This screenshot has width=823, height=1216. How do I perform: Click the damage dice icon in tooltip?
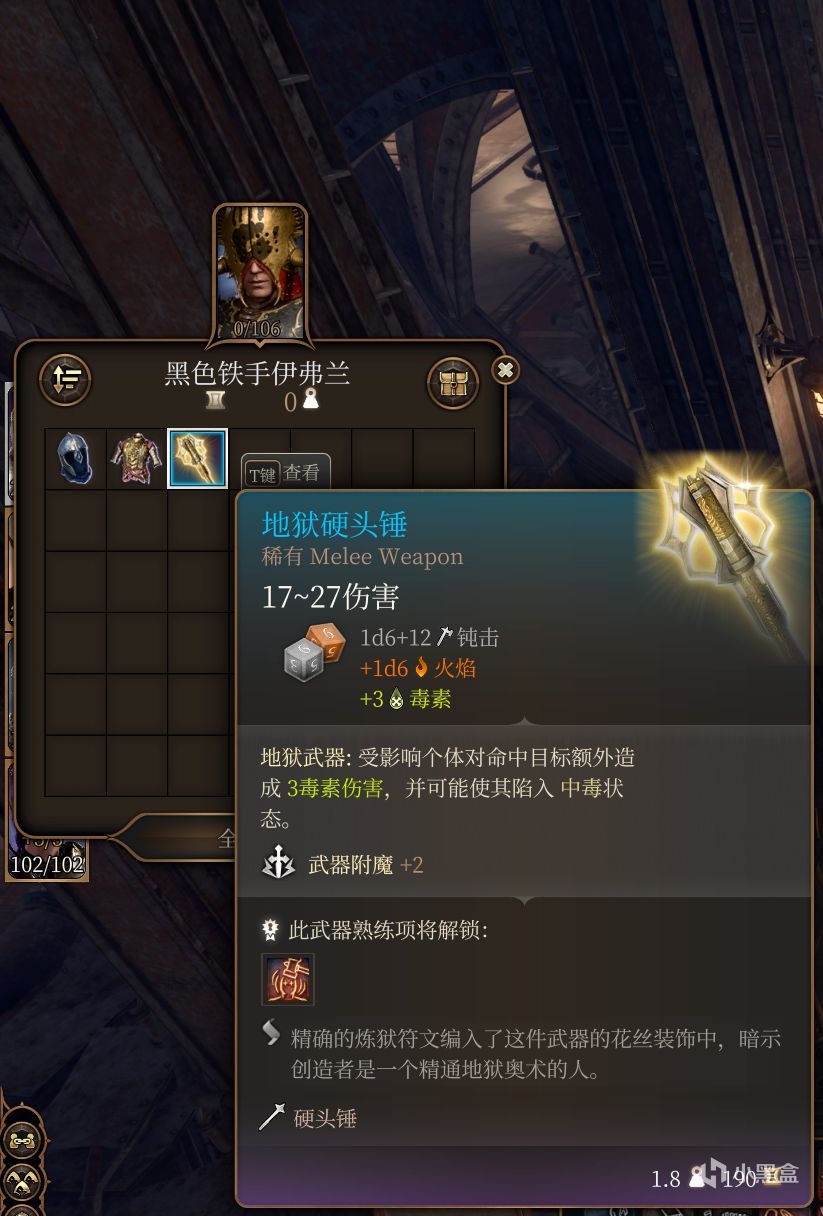(x=314, y=653)
